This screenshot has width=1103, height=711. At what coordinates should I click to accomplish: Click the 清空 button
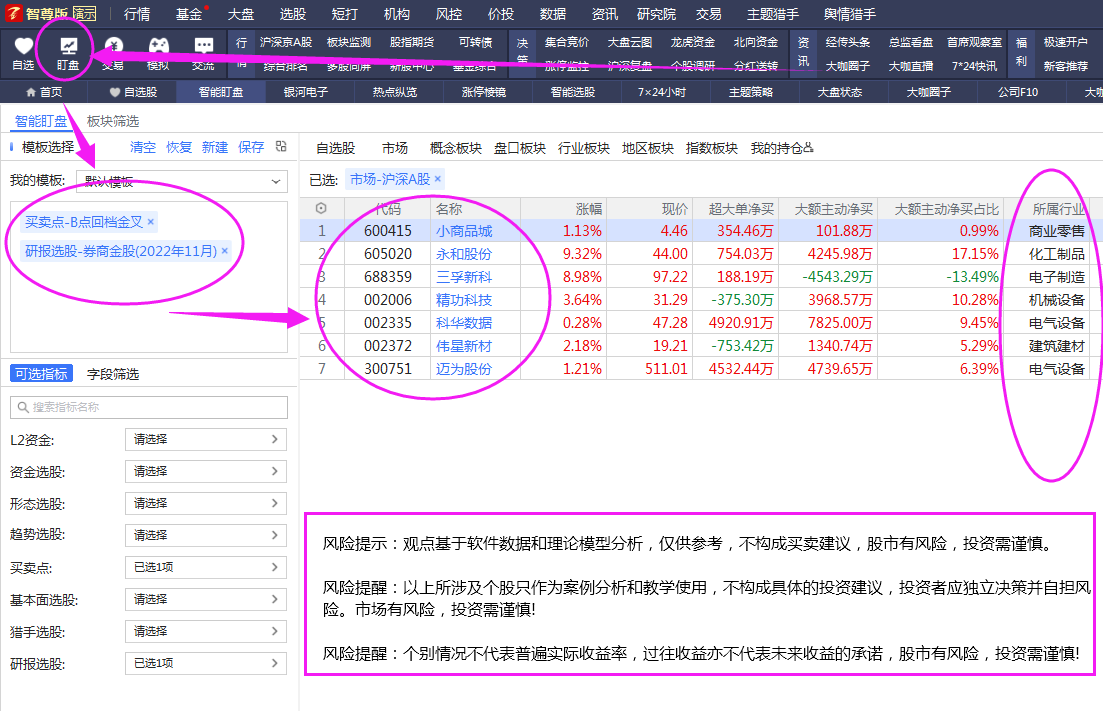(x=143, y=147)
